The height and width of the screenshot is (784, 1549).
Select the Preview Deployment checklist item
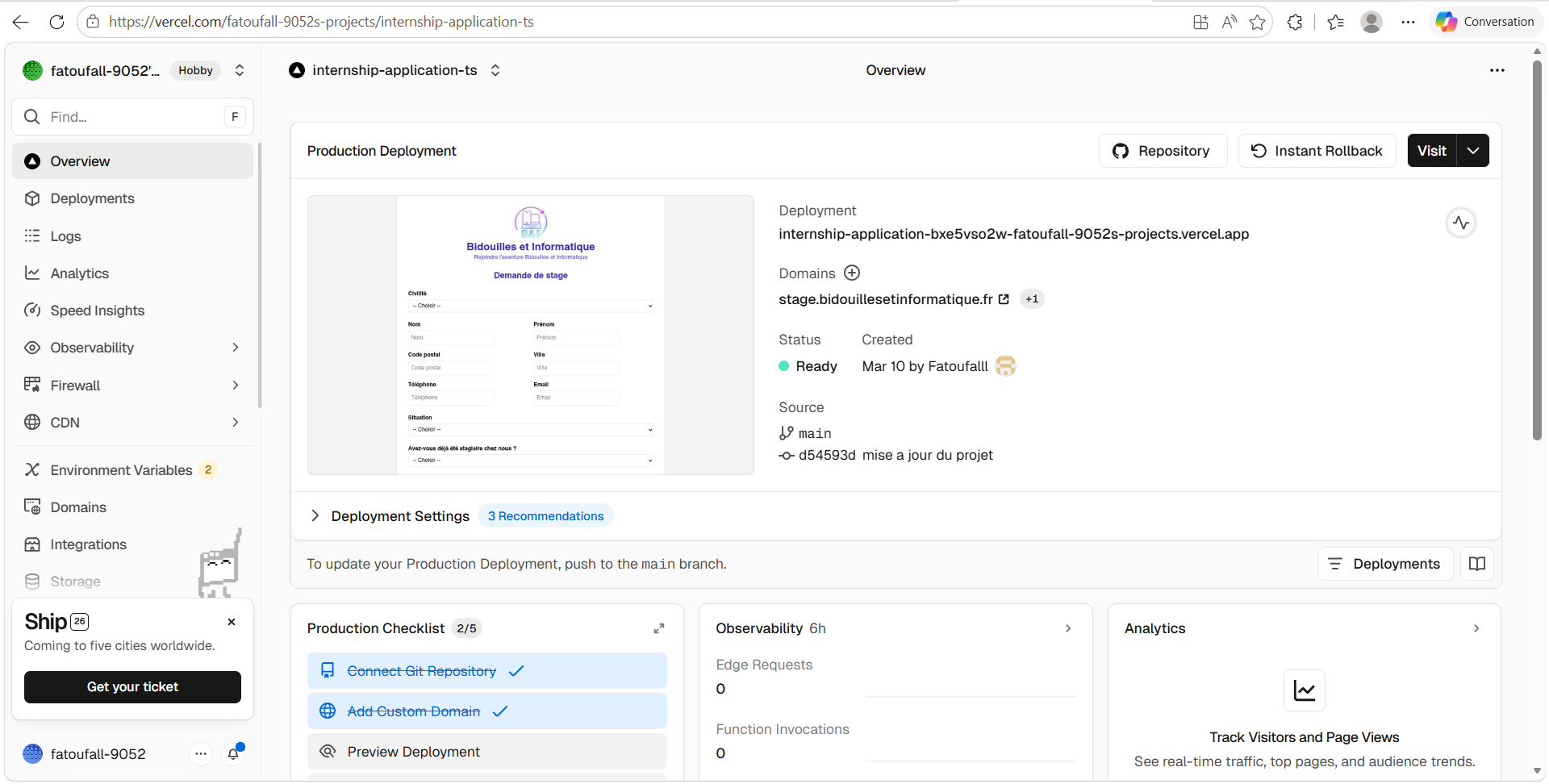point(487,752)
